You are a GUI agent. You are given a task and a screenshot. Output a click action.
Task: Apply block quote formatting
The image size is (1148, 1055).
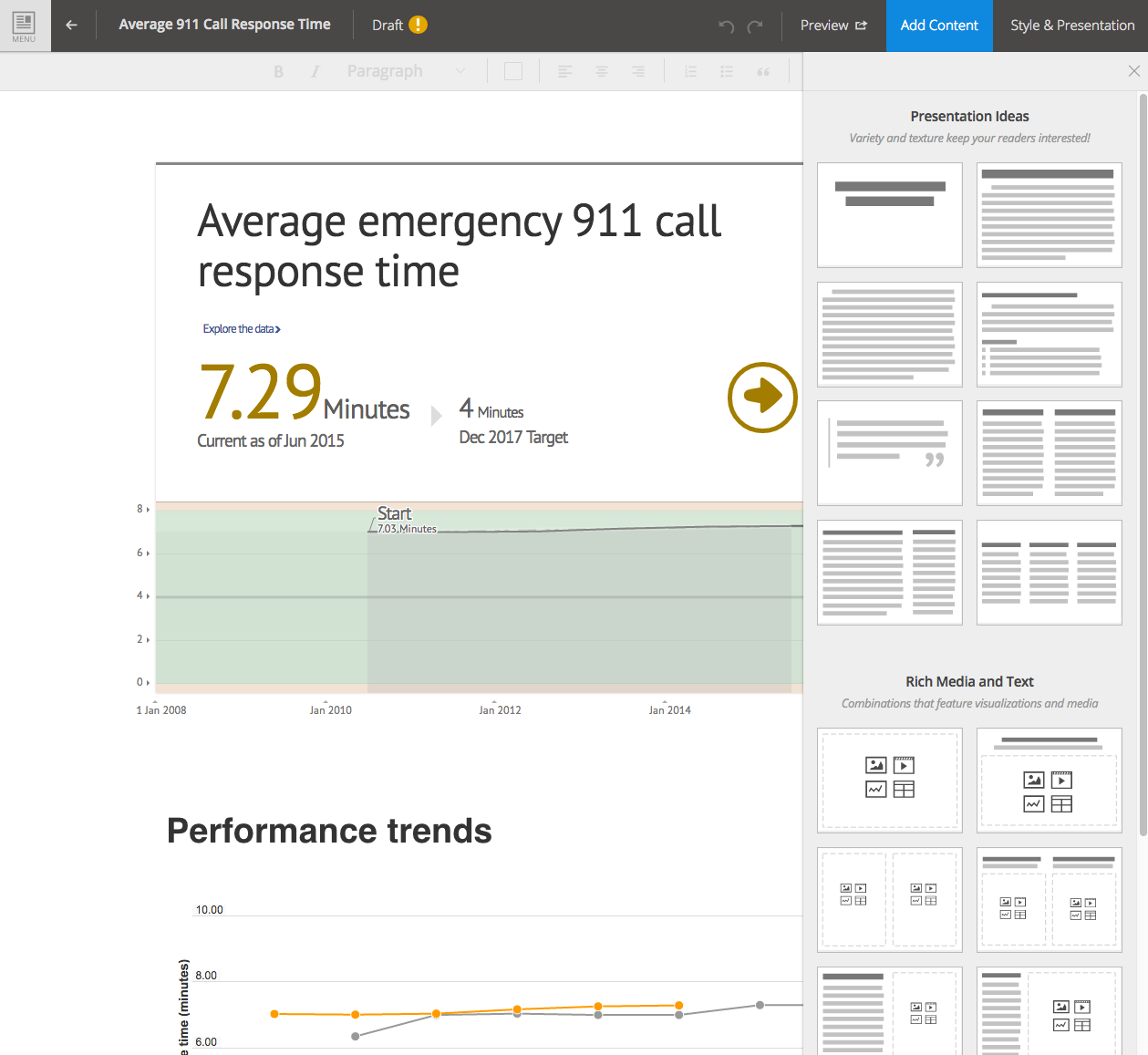[x=763, y=71]
